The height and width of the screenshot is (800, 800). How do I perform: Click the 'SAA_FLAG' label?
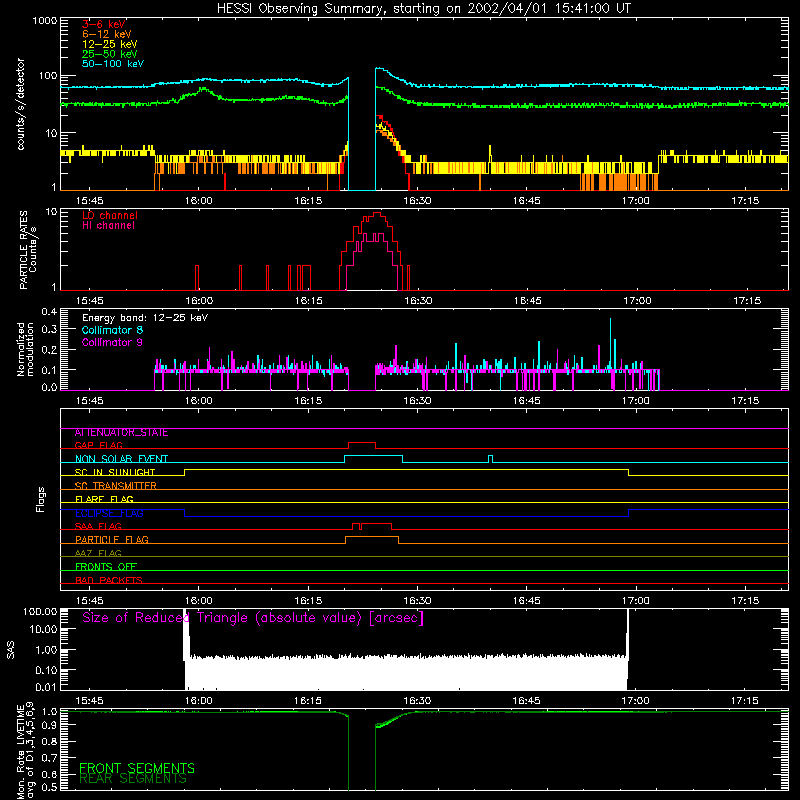[x=98, y=526]
